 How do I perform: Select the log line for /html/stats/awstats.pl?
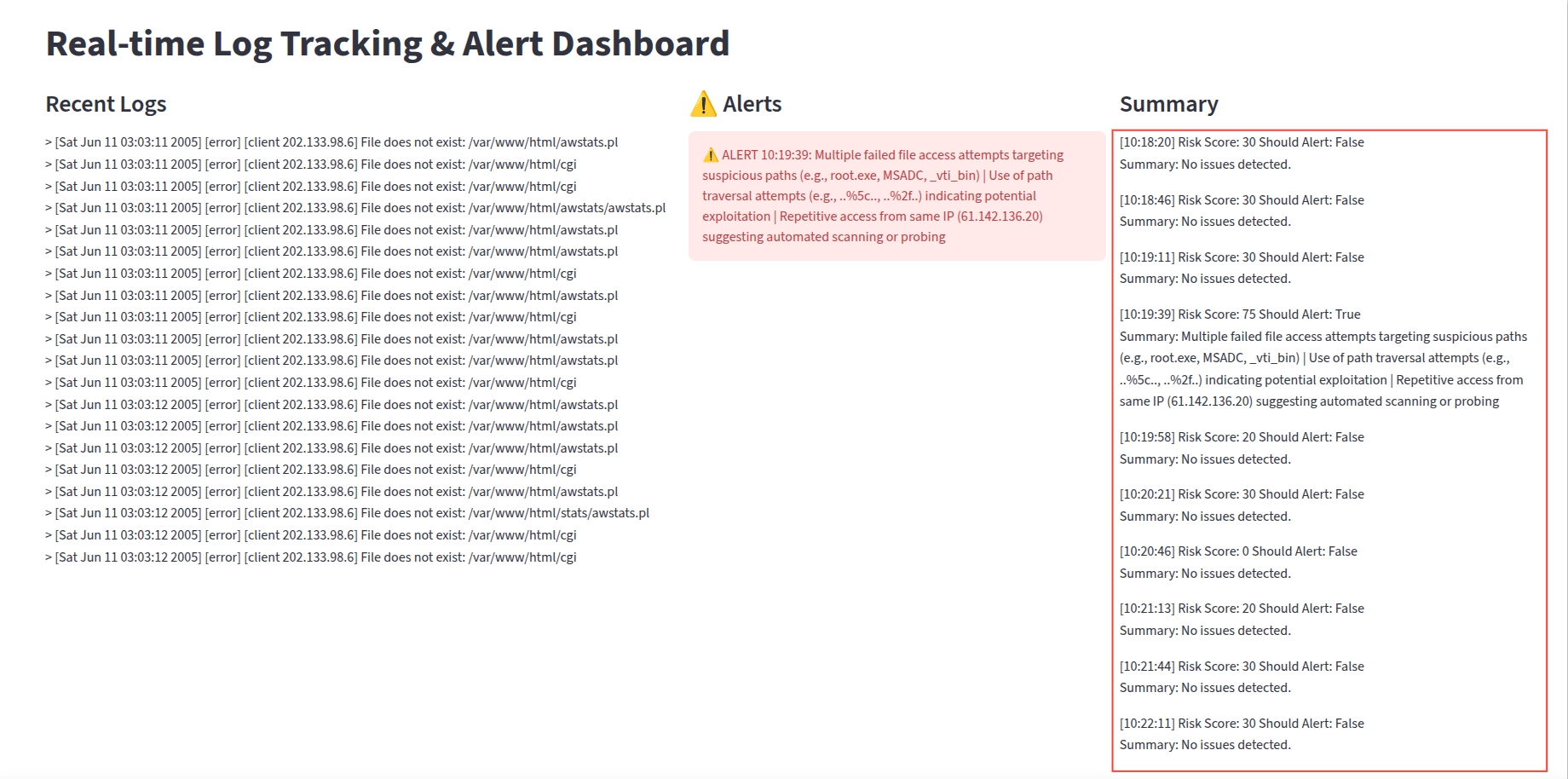(x=347, y=513)
